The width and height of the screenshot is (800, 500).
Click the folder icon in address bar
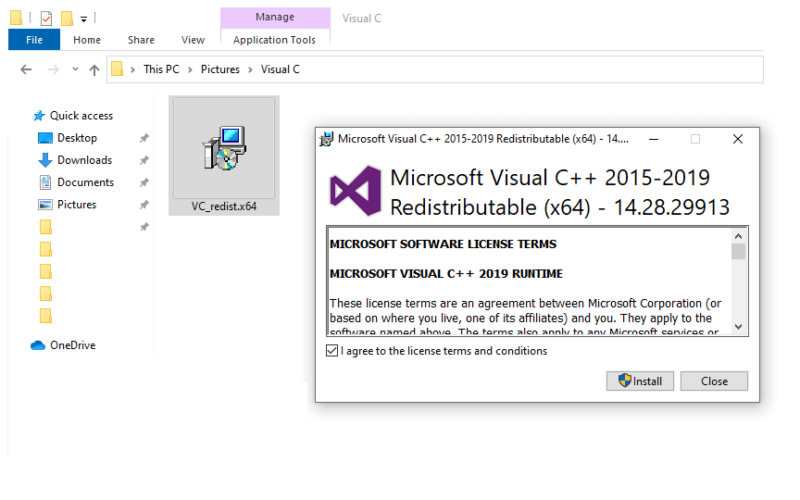[117, 69]
